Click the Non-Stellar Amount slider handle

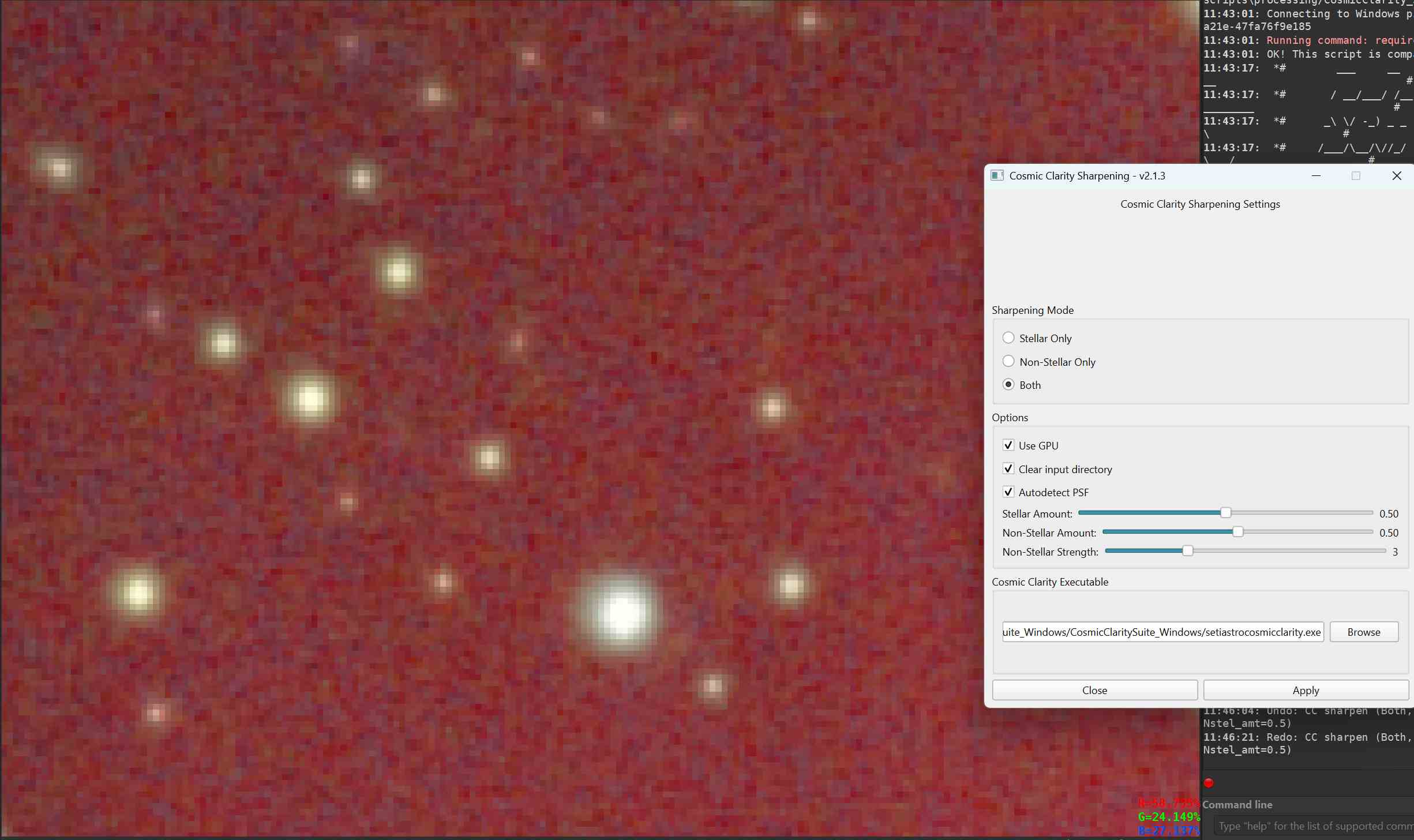pos(1237,532)
